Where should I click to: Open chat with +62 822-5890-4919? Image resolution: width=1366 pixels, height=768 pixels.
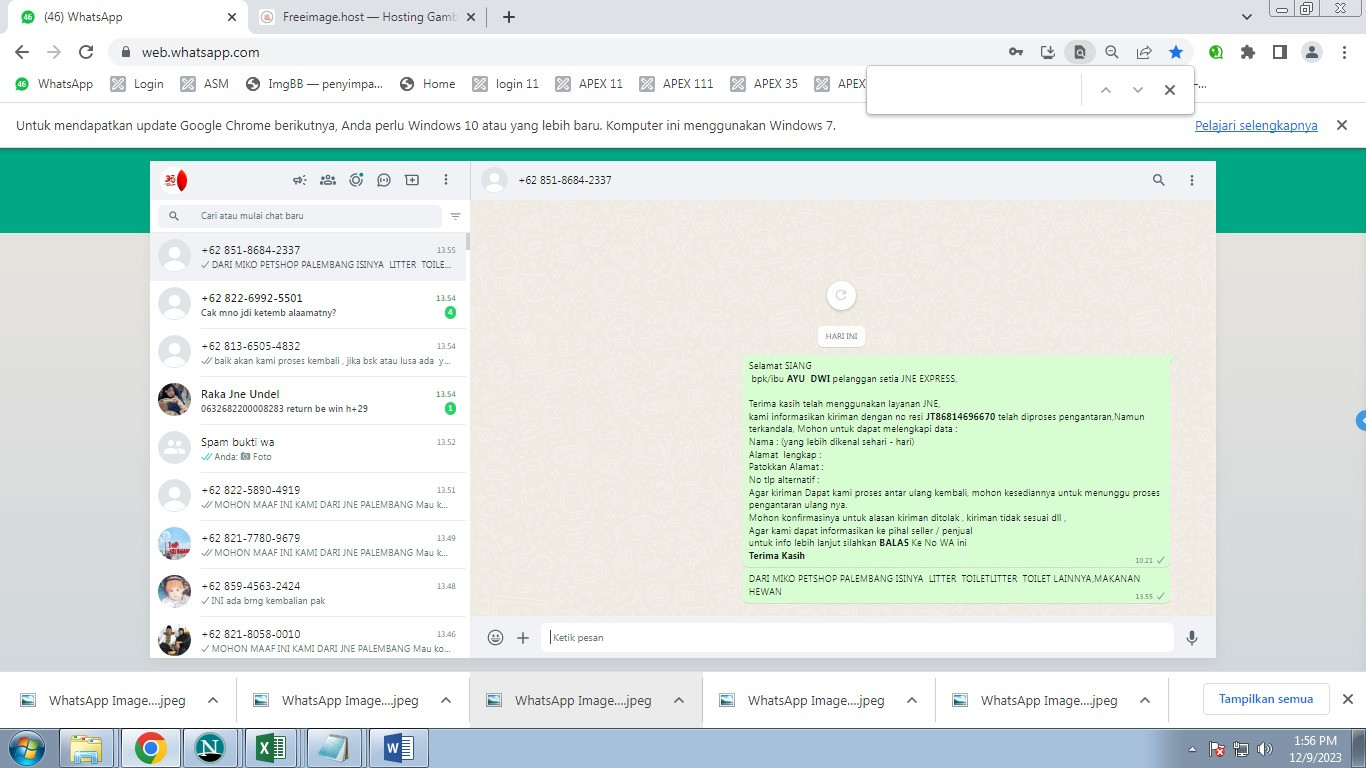(x=309, y=497)
